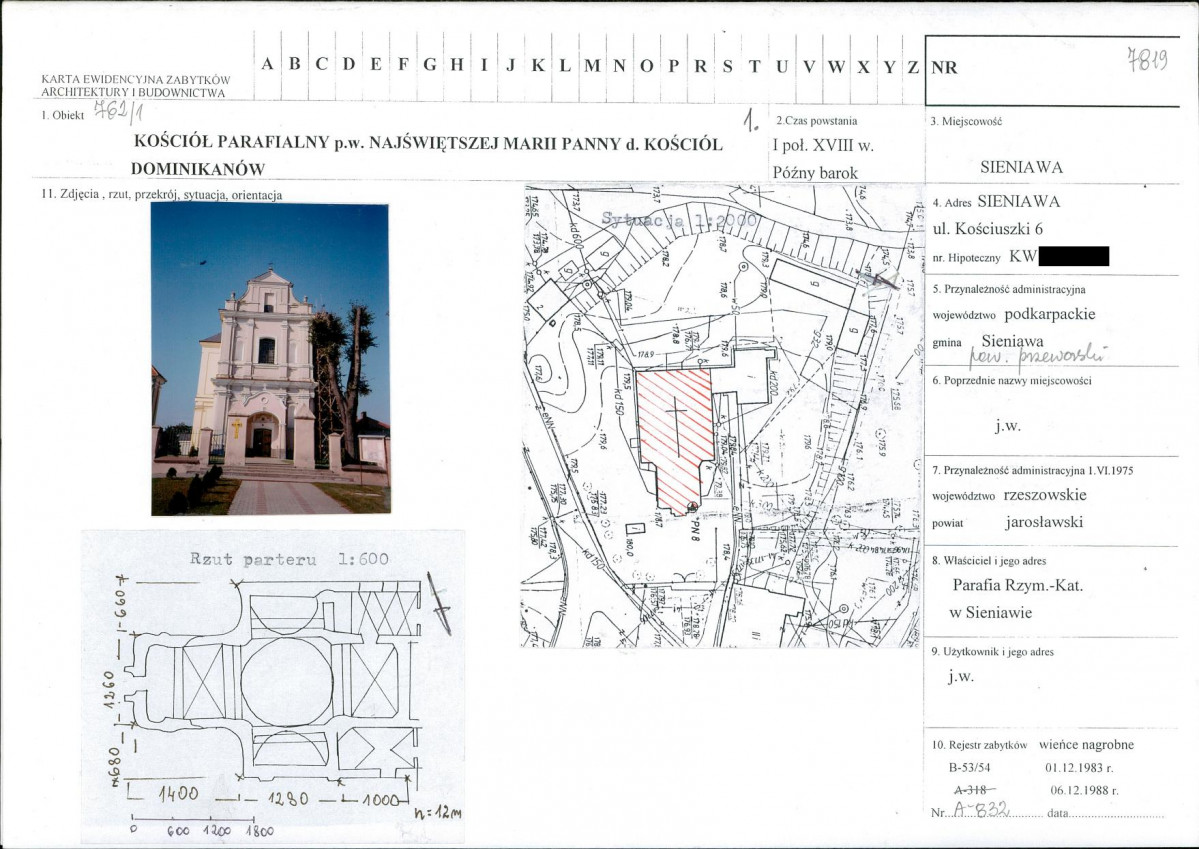Image resolution: width=1199 pixels, height=849 pixels.
Task: Select letter box K in the header
Action: (538, 65)
